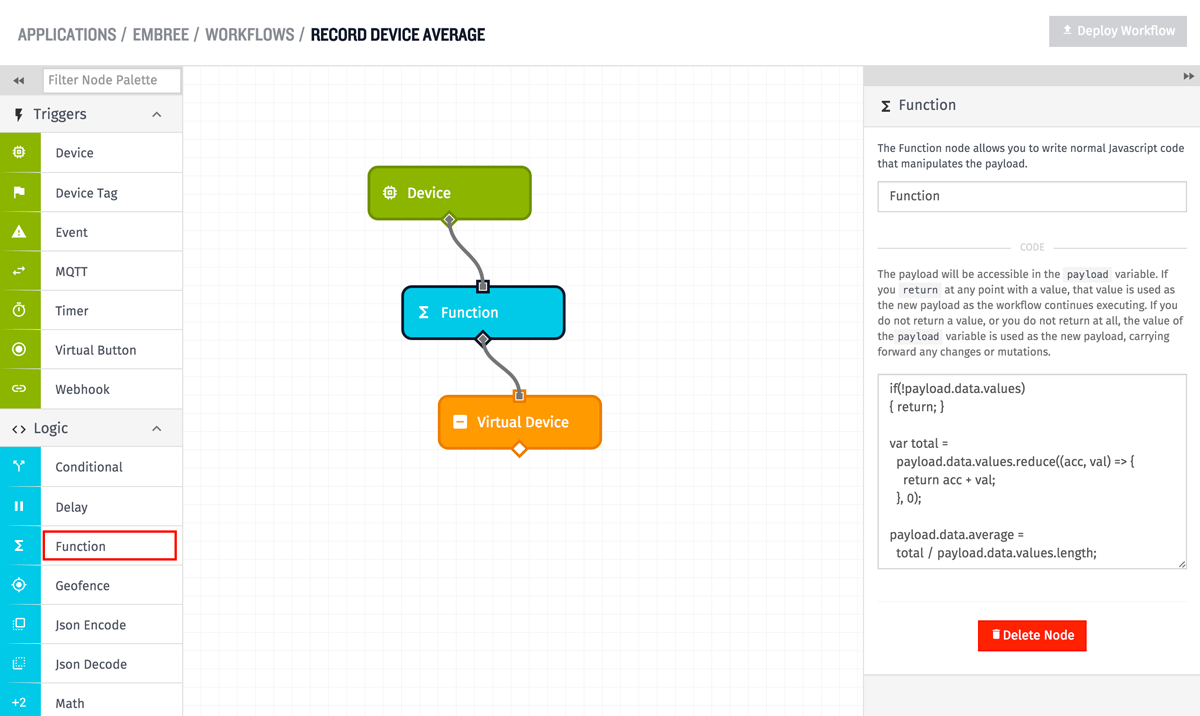Viewport: 1200px width, 716px height.
Task: Click the Device Tag flag icon
Action: click(19, 192)
